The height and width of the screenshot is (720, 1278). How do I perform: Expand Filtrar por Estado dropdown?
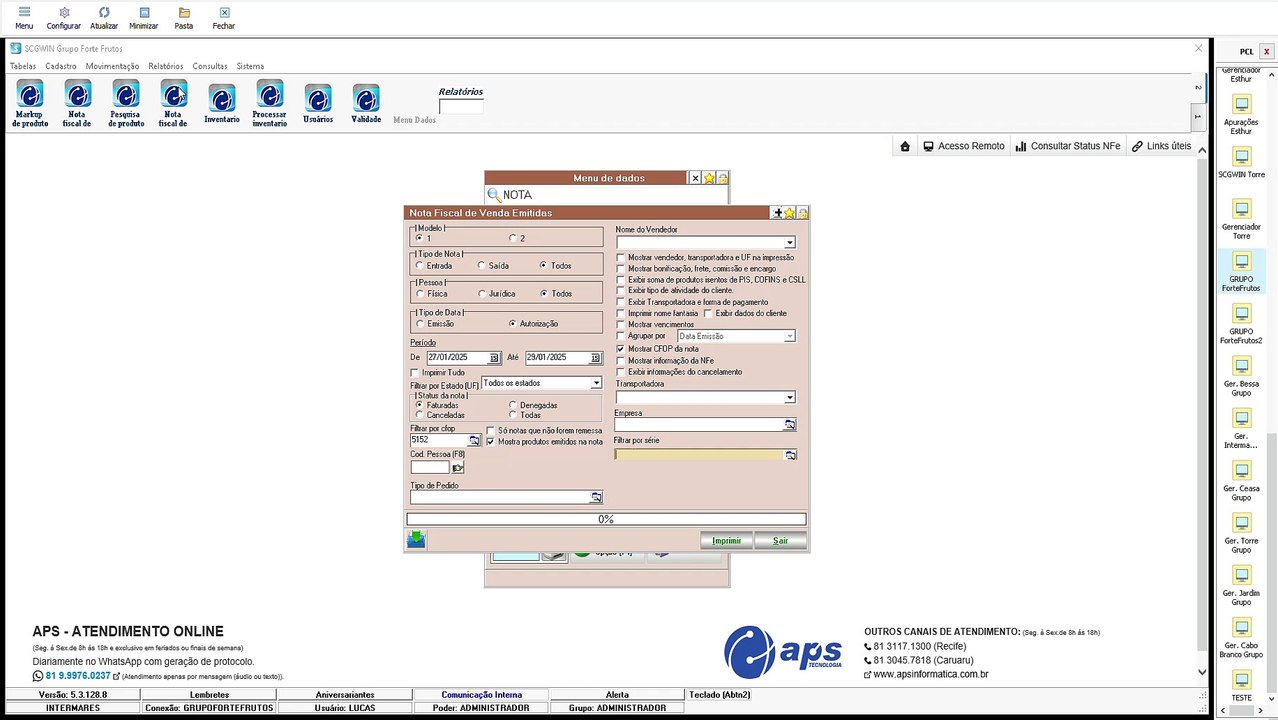[596, 383]
